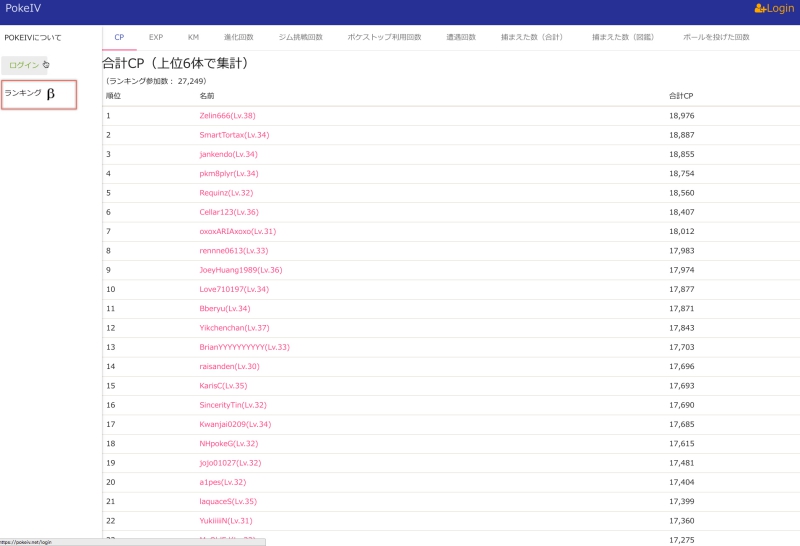This screenshot has width=800, height=546.
Task: Open the 進化回数 tab
Action: point(239,37)
